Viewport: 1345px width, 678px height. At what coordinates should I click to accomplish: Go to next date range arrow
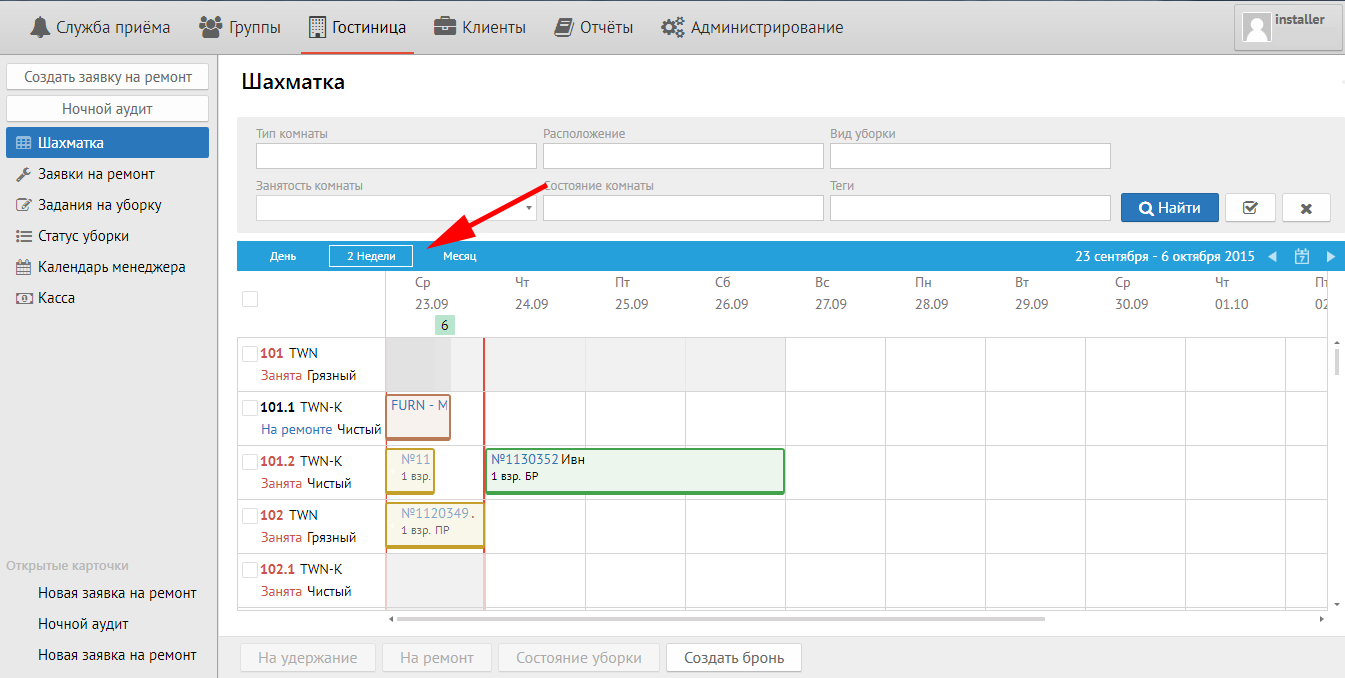click(x=1330, y=257)
